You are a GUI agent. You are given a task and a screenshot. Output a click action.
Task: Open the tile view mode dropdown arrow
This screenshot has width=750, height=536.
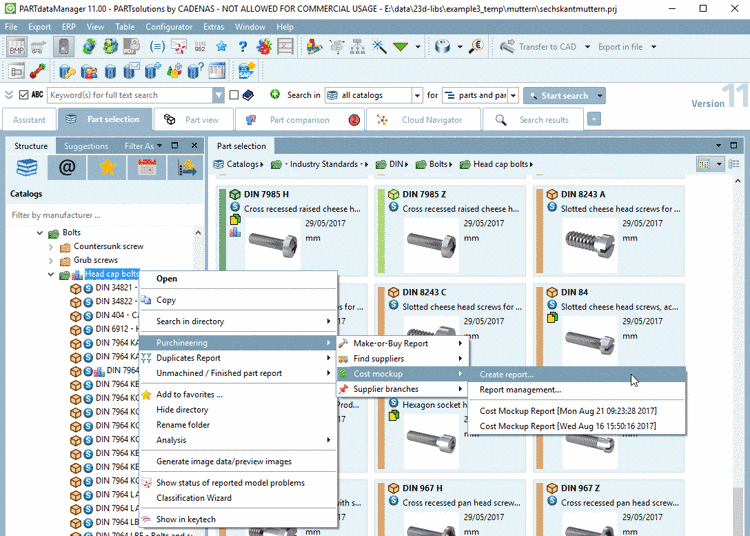pyautogui.click(x=719, y=164)
